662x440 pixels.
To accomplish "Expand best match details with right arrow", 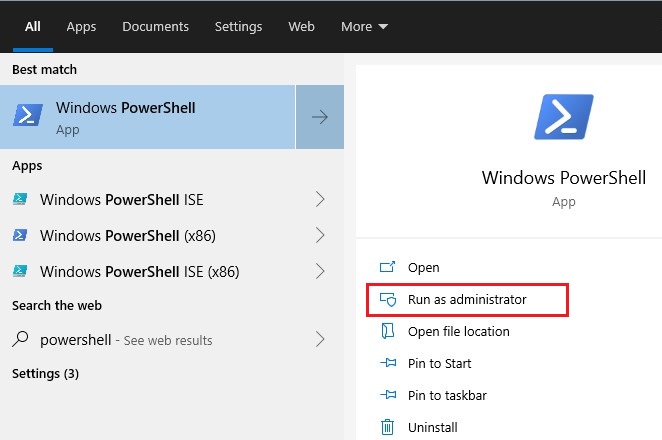I will pos(320,117).
